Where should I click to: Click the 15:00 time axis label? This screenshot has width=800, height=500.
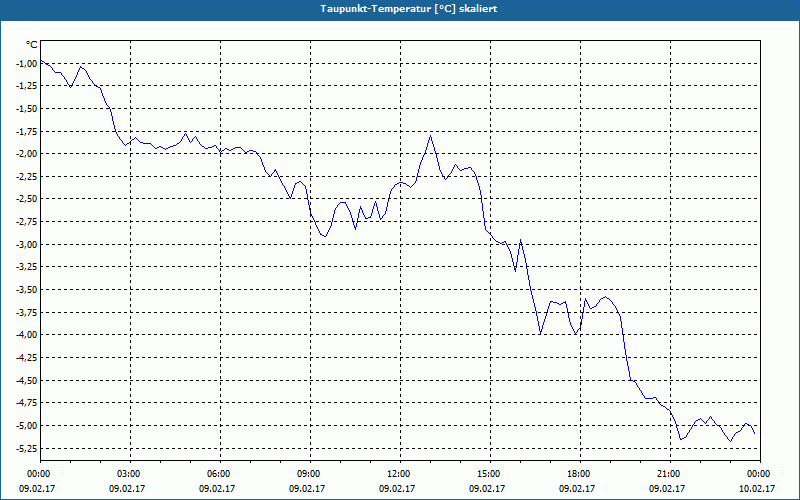(490, 474)
